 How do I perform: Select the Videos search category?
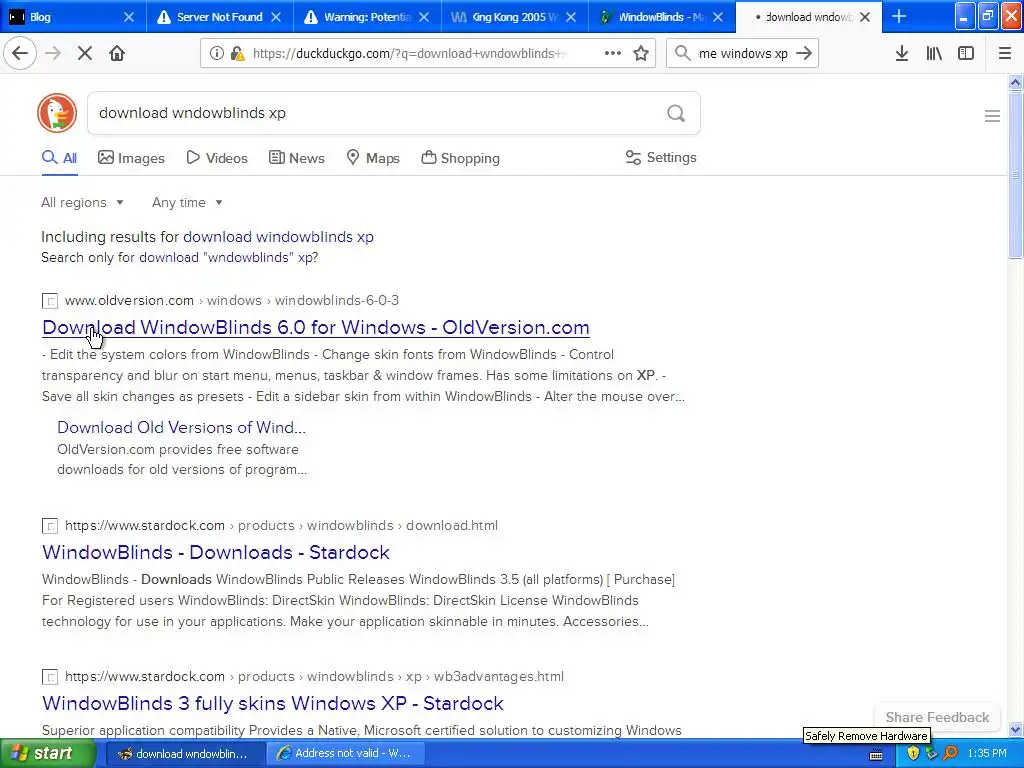point(217,158)
